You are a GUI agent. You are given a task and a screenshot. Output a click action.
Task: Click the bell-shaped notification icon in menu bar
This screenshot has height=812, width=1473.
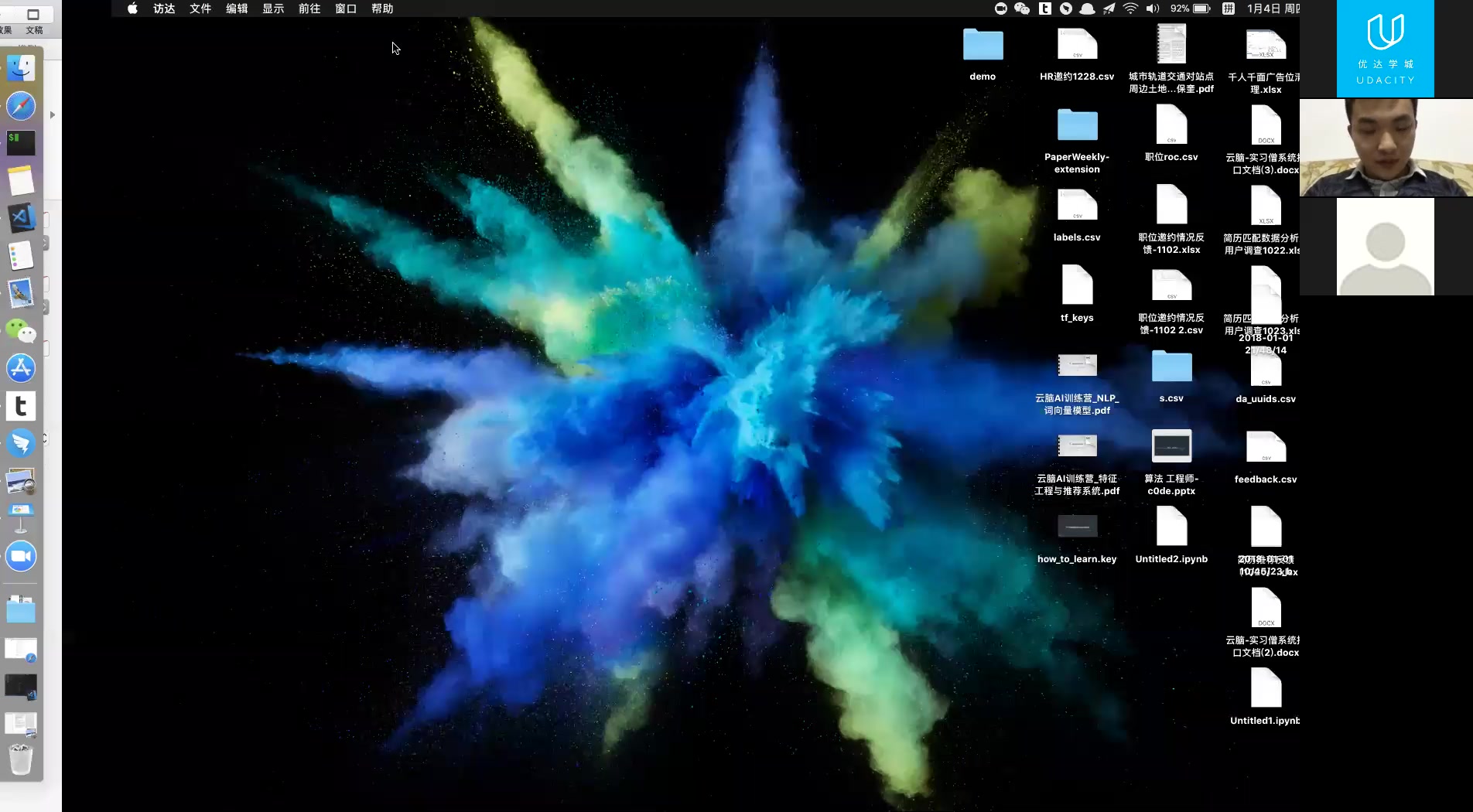1087,9
